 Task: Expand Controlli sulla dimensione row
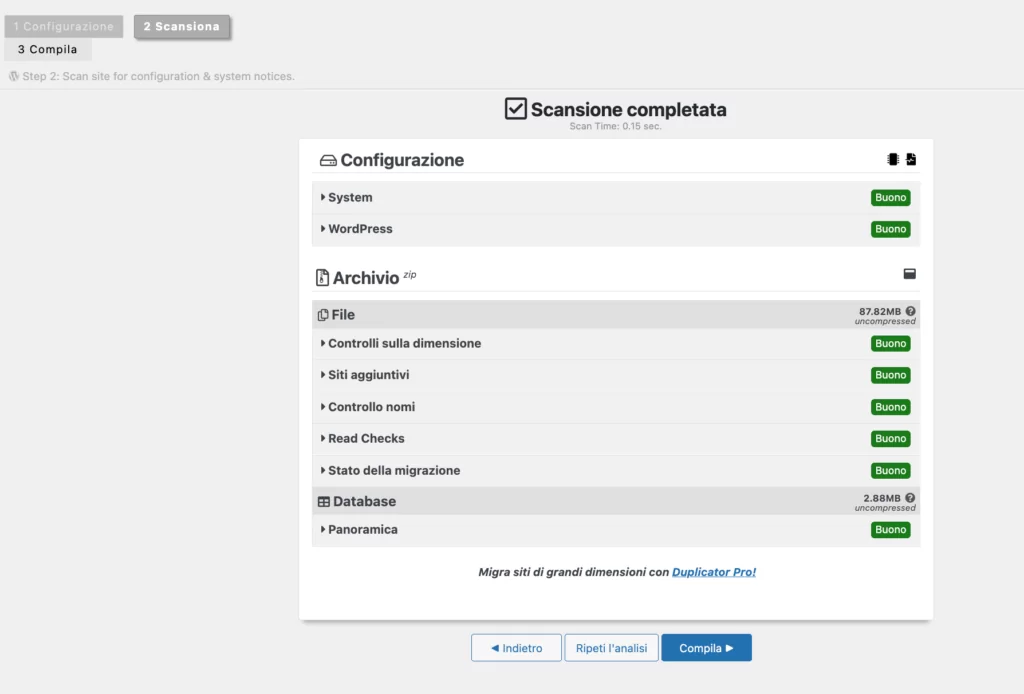click(x=403, y=344)
